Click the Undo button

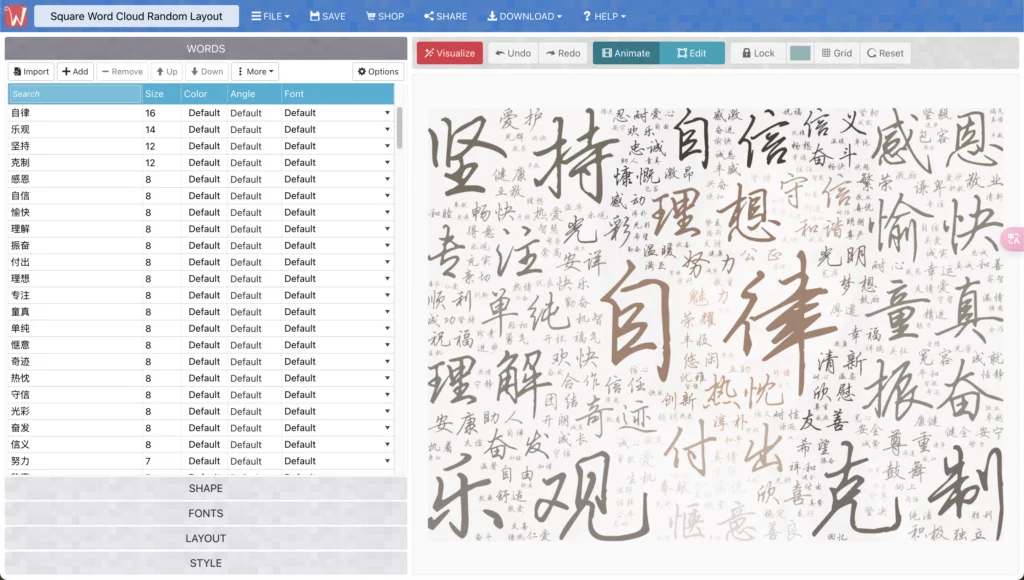click(x=513, y=53)
